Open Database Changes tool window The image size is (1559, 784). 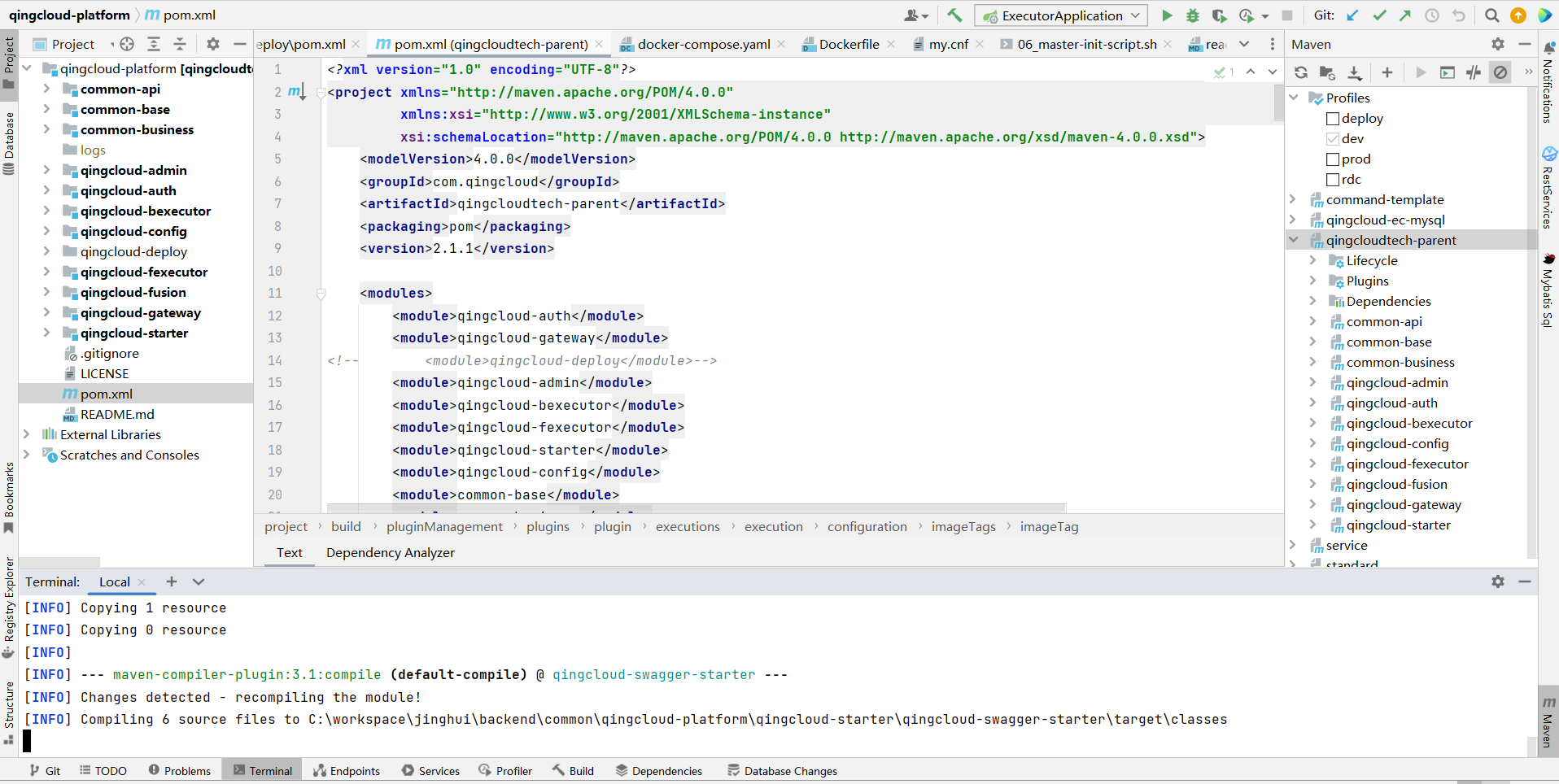pyautogui.click(x=782, y=771)
